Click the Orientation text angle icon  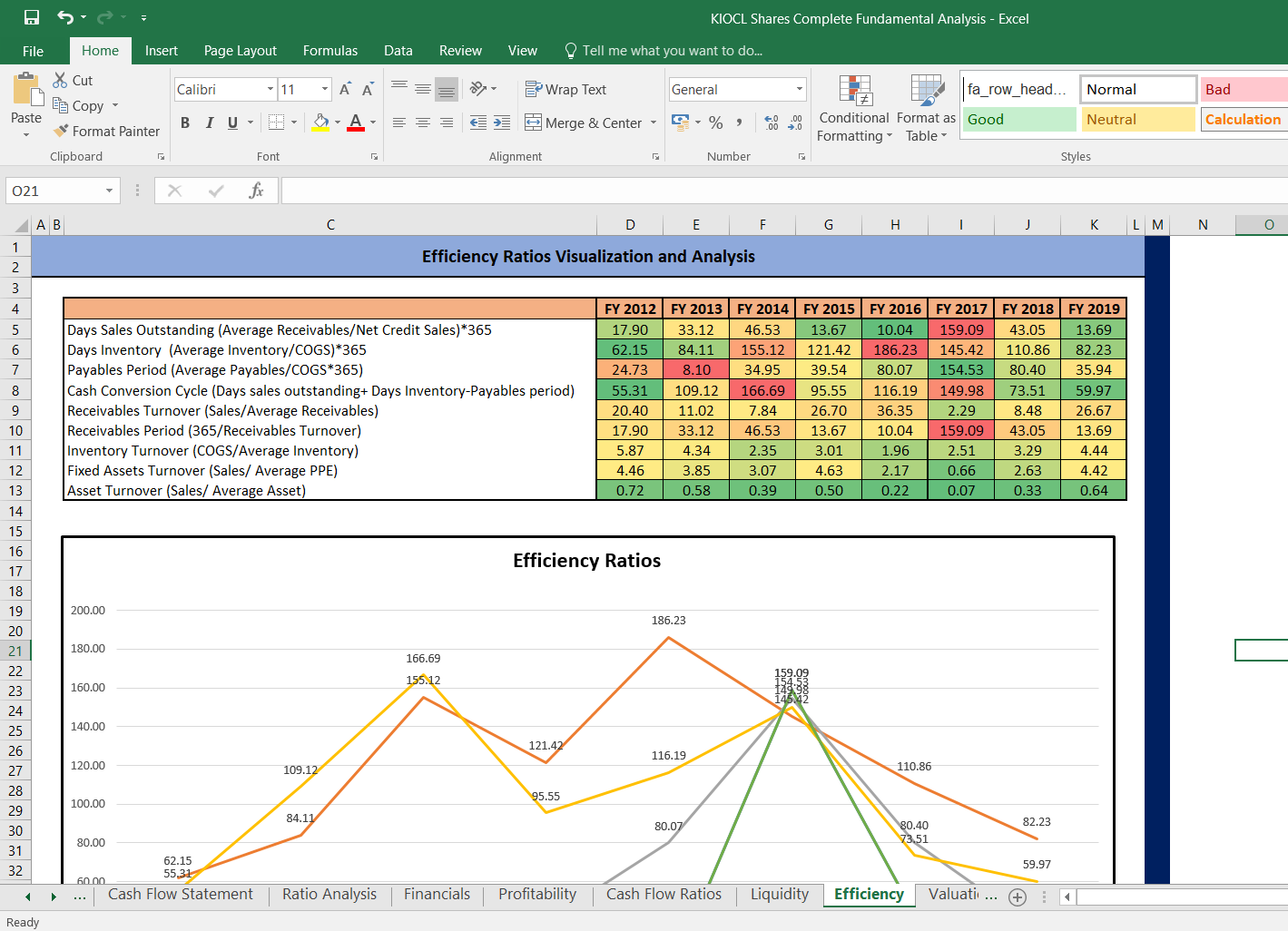tap(478, 89)
